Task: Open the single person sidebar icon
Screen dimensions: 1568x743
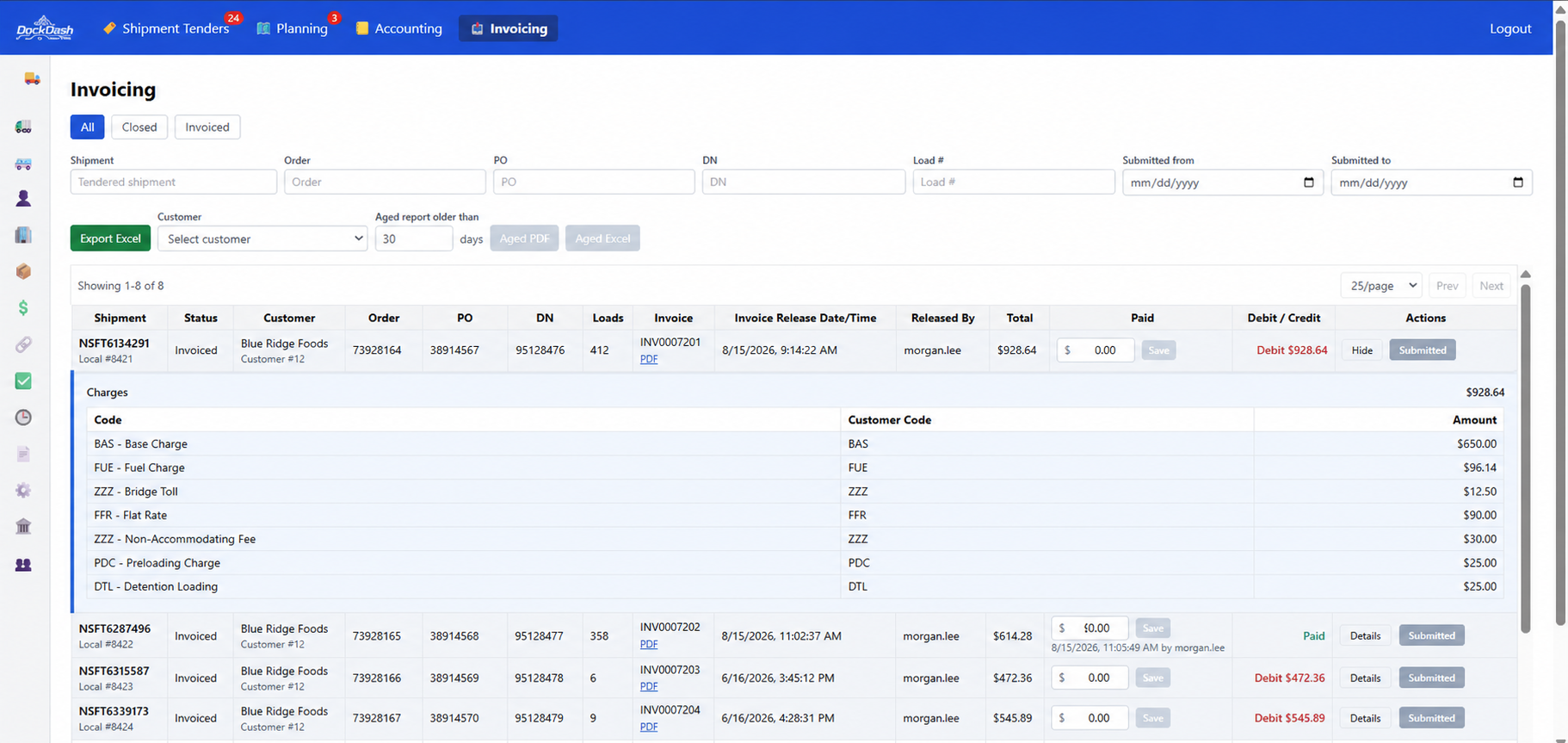Action: coord(23,199)
